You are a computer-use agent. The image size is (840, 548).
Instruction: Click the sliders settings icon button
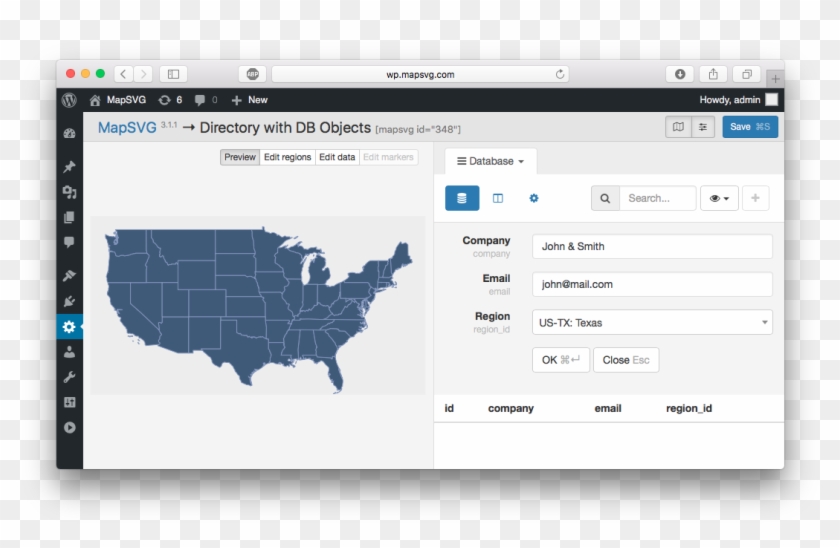[703, 127]
